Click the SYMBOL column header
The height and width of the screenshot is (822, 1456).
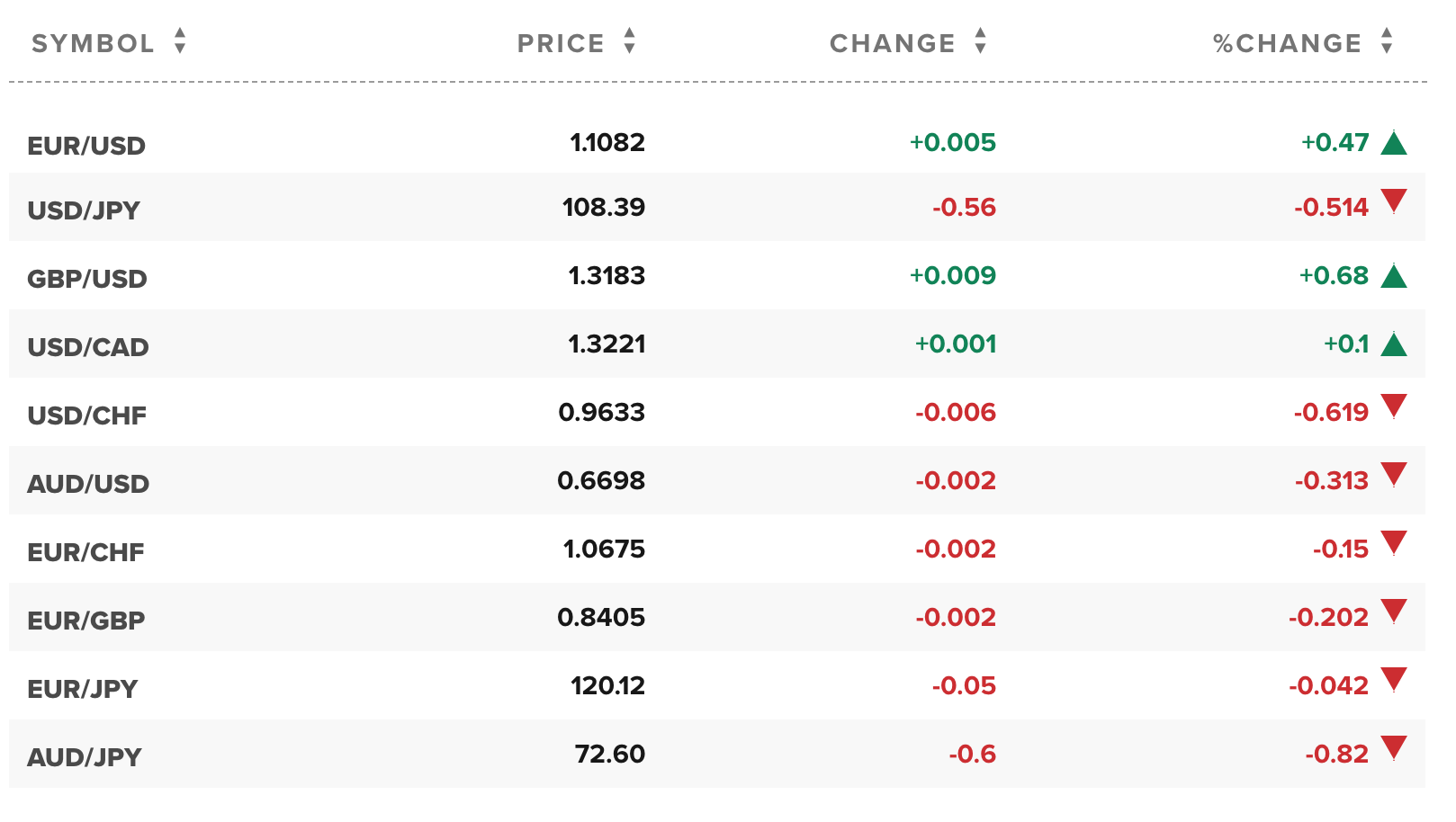pos(93,43)
